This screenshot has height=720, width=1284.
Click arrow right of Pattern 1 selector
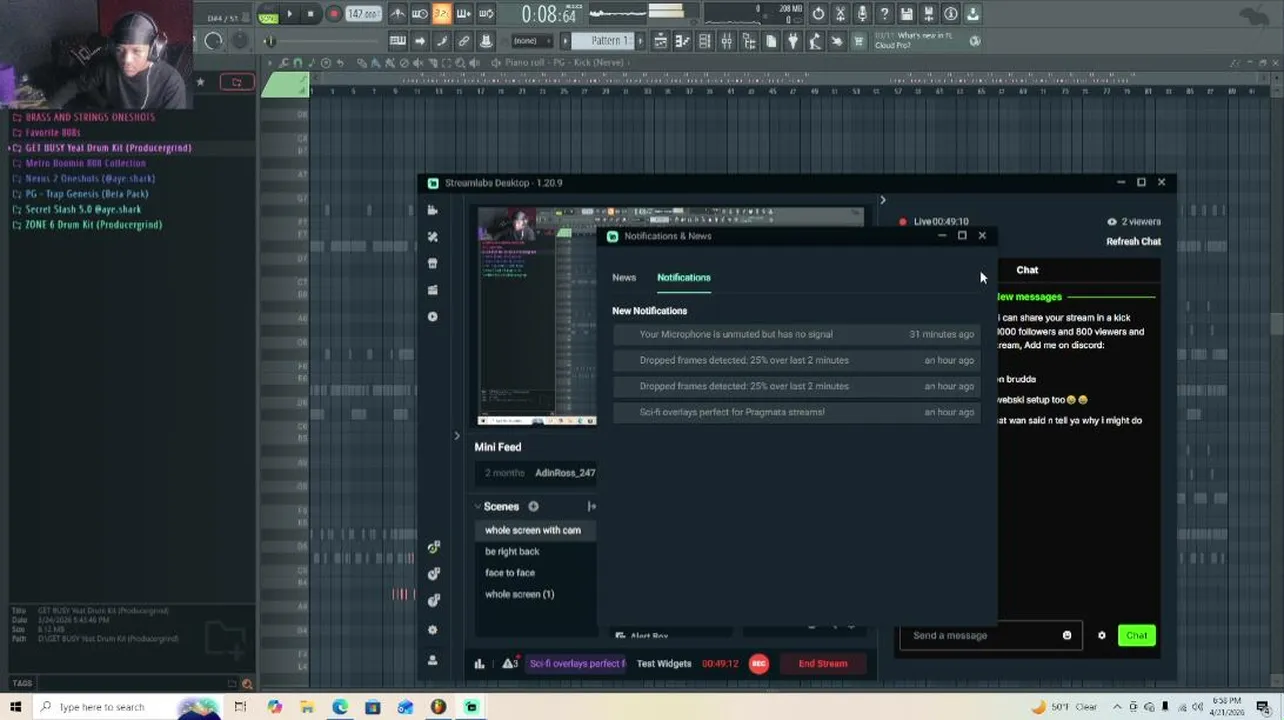point(641,41)
